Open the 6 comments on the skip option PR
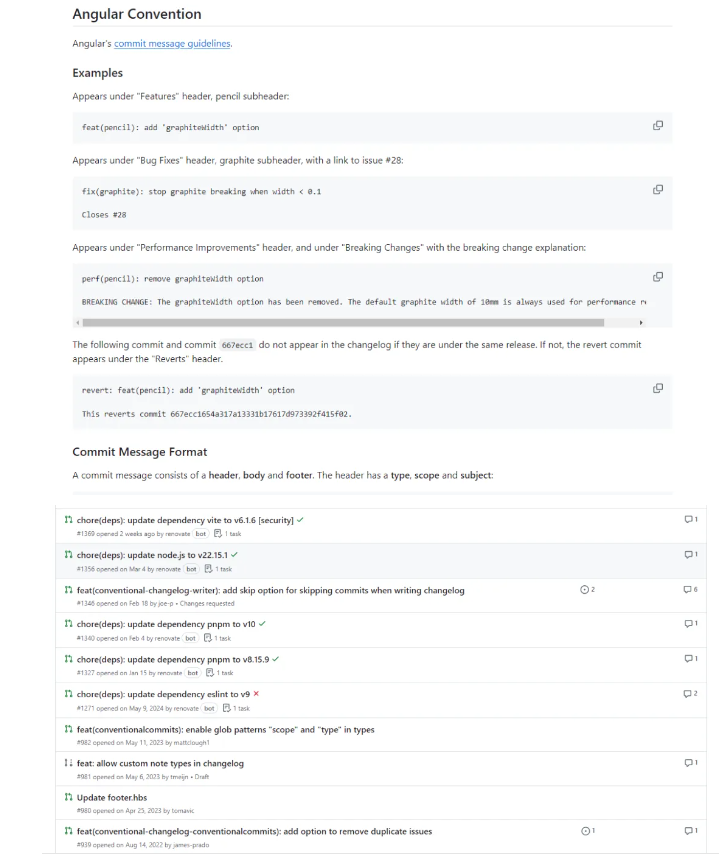Viewport: 721px width, 854px height. [x=690, y=590]
